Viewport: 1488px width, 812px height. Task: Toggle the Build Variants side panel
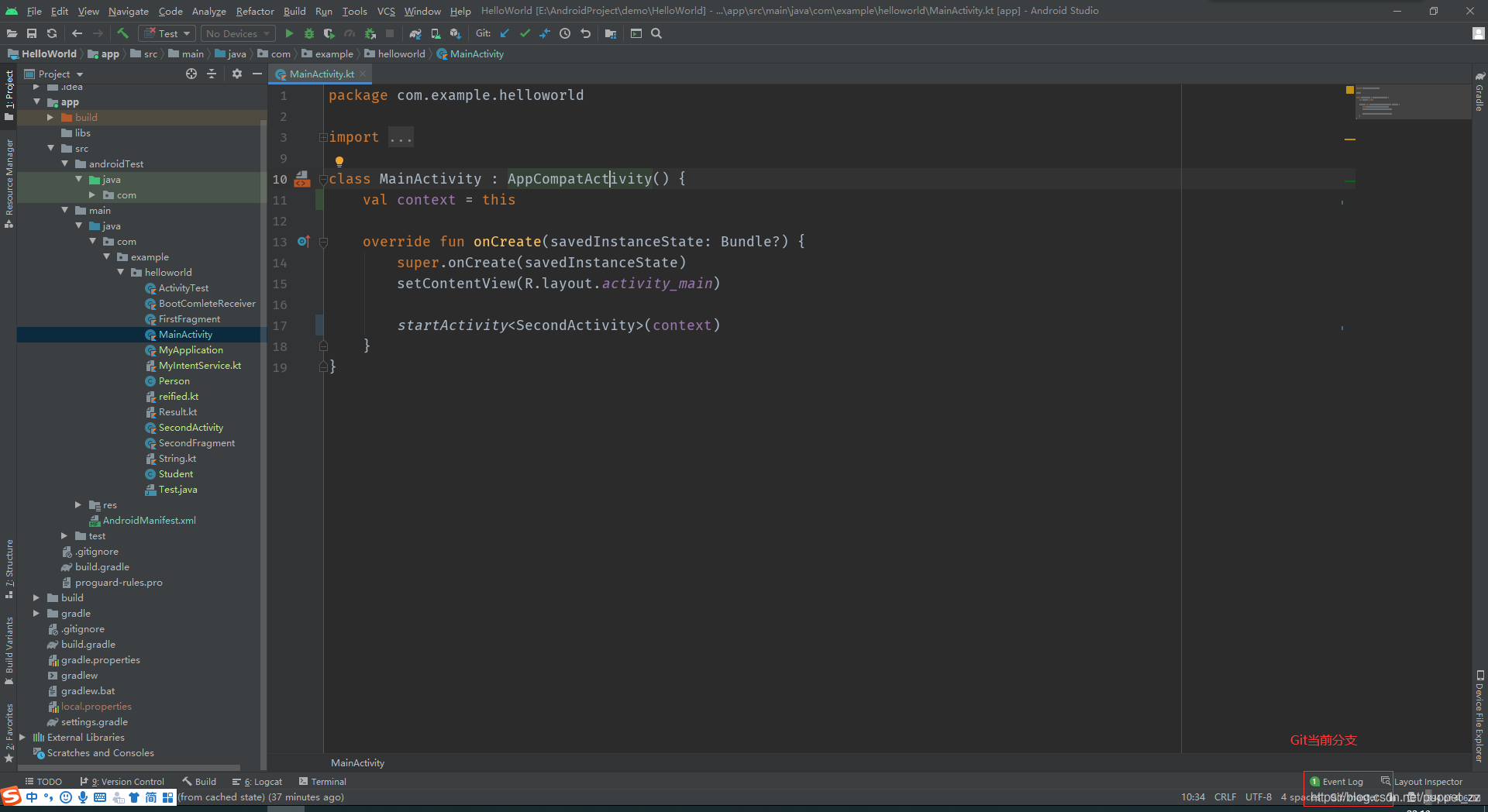[x=9, y=652]
